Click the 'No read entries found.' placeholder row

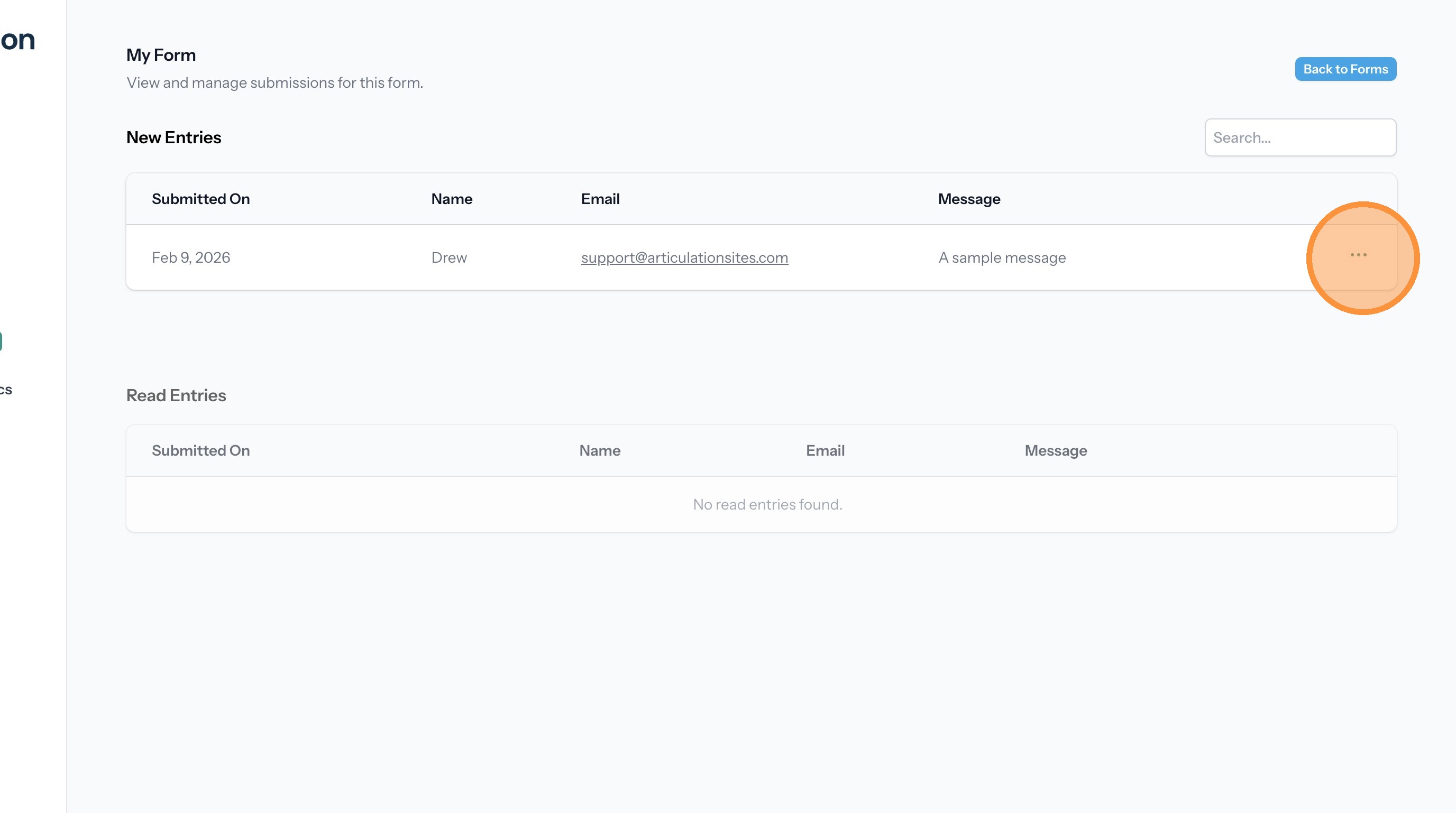click(767, 504)
